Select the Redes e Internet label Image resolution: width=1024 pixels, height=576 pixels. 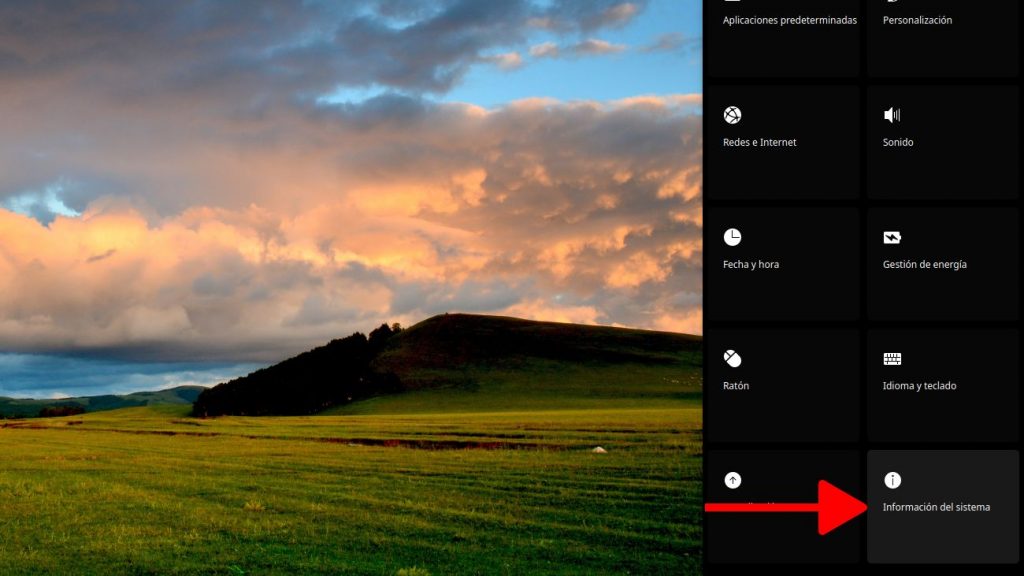tap(759, 142)
